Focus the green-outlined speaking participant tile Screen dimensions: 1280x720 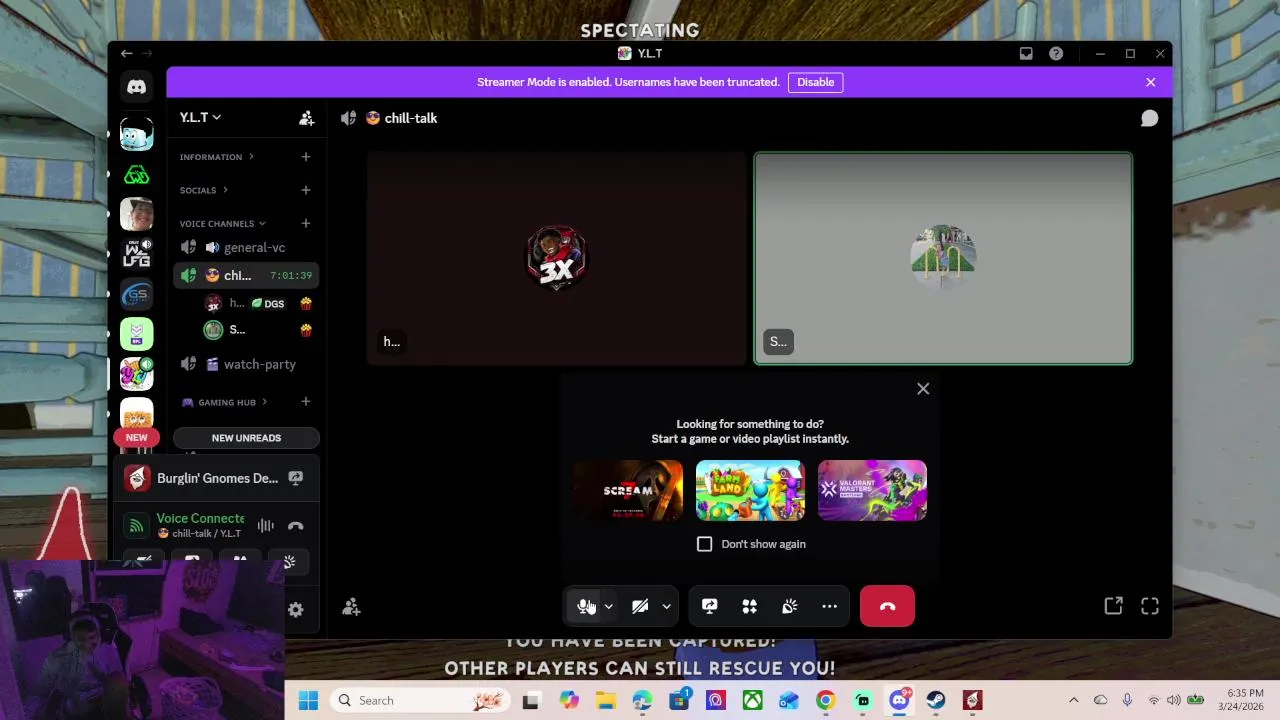click(x=943, y=258)
